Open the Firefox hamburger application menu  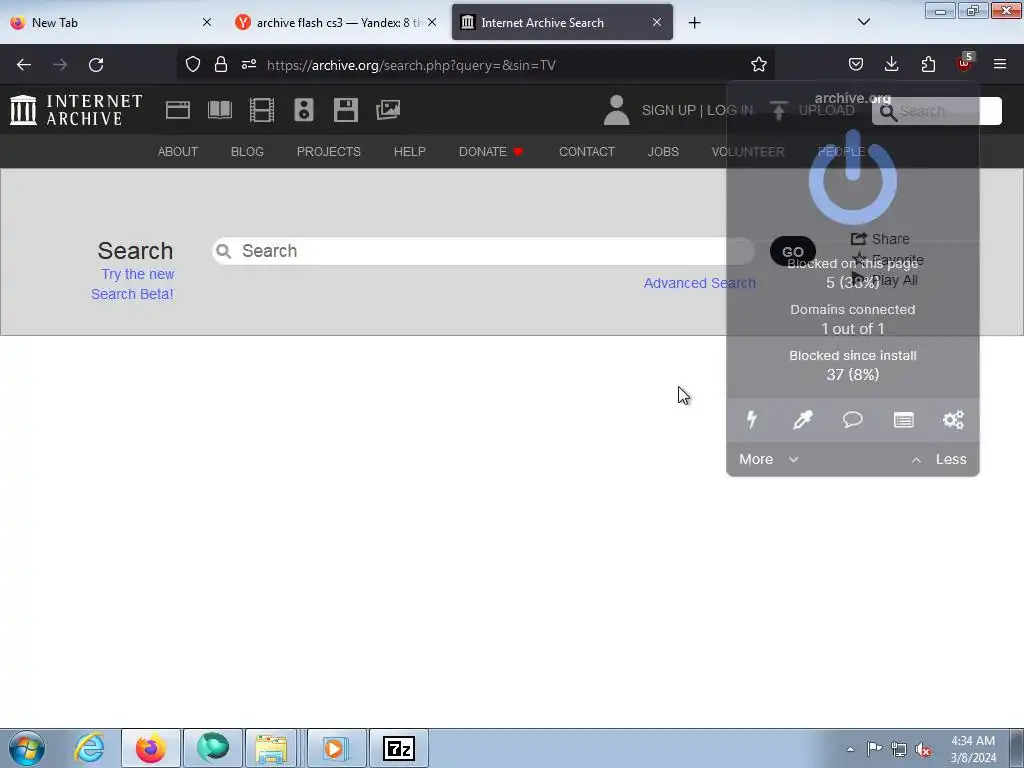(x=1000, y=64)
